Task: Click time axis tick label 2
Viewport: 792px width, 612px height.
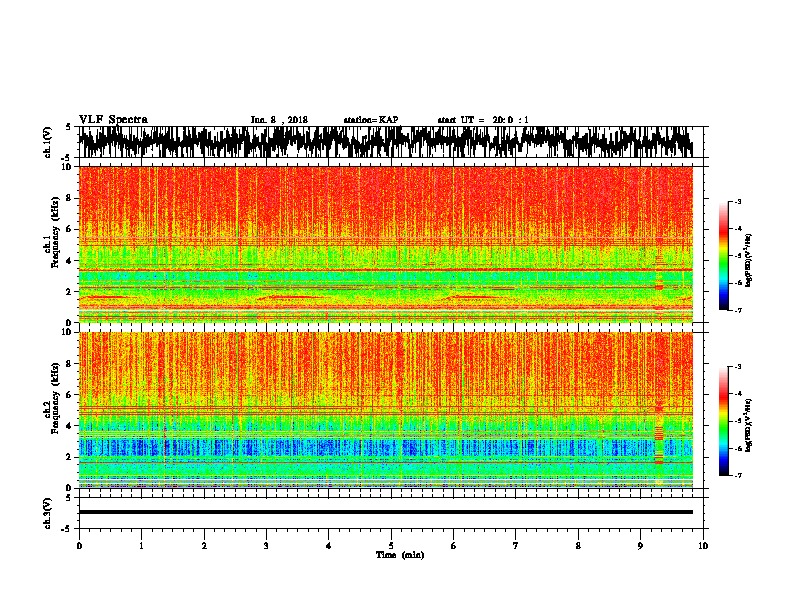Action: [204, 546]
